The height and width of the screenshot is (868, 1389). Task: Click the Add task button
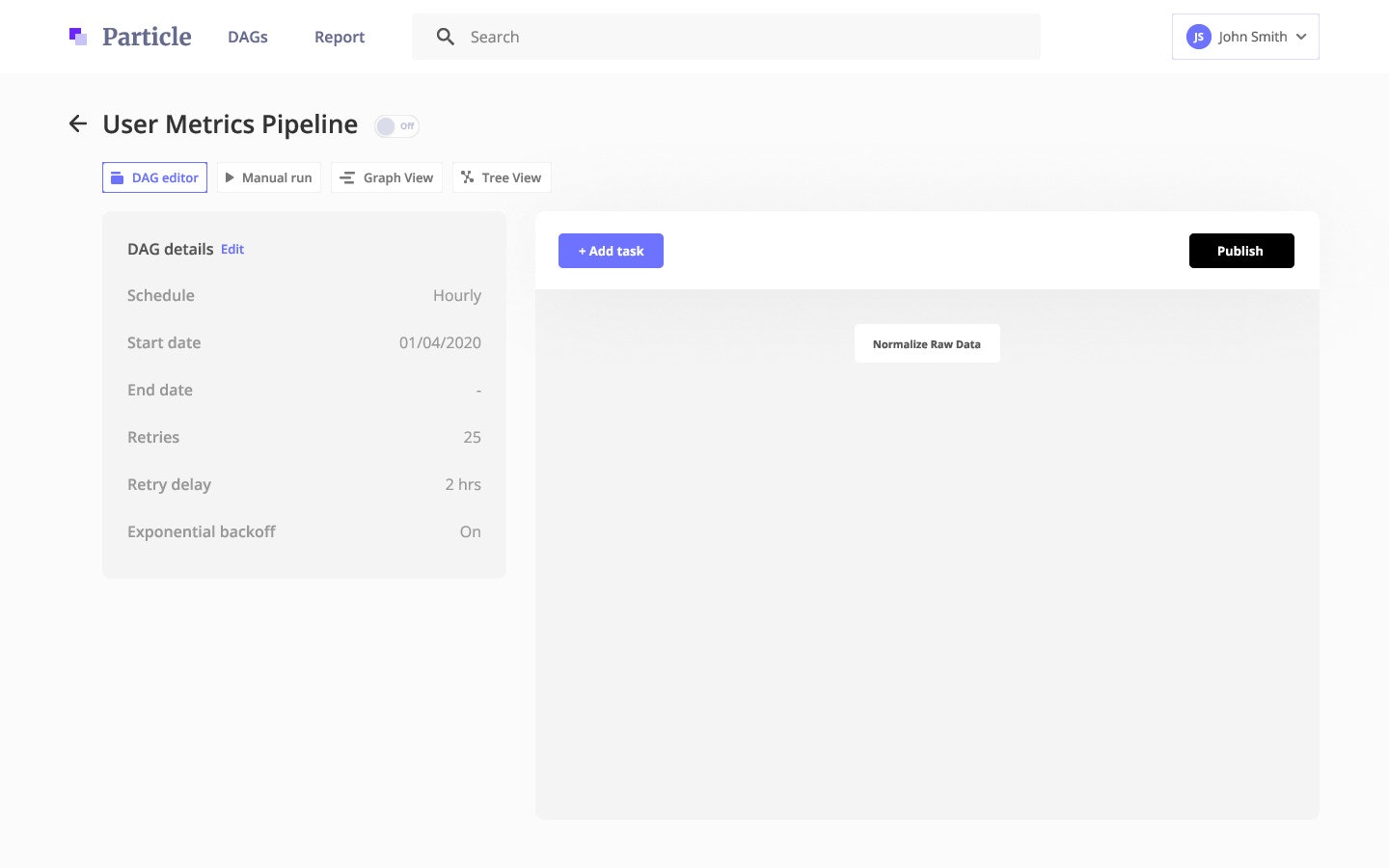point(611,251)
